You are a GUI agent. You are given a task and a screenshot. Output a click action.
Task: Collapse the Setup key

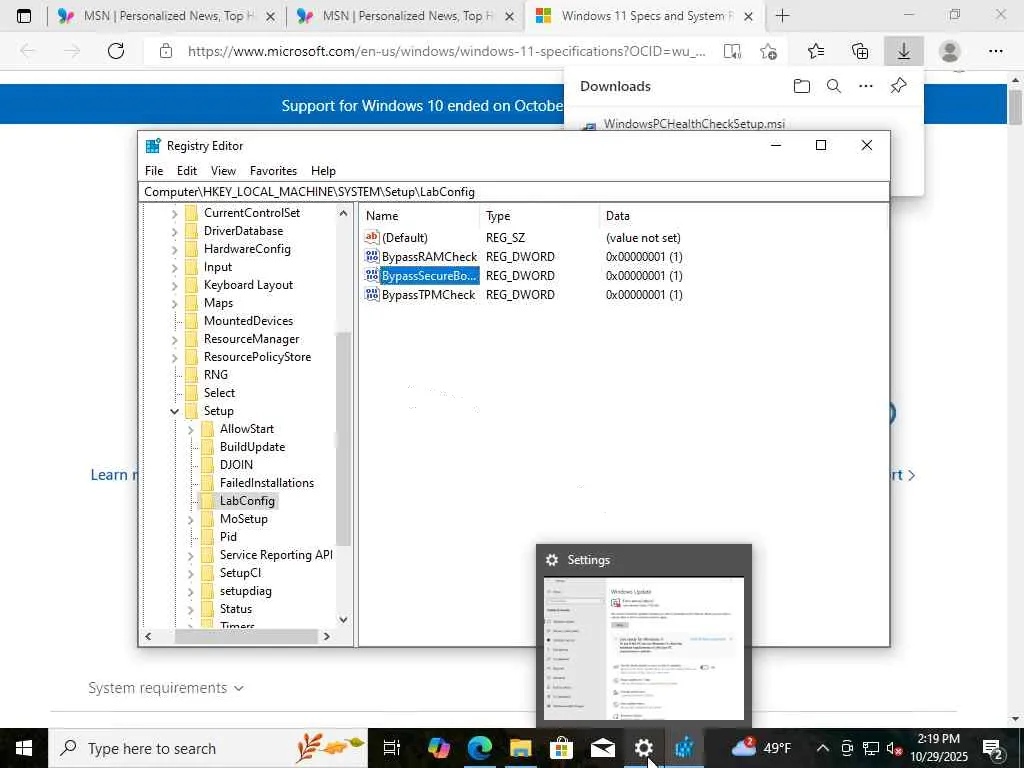(x=174, y=411)
